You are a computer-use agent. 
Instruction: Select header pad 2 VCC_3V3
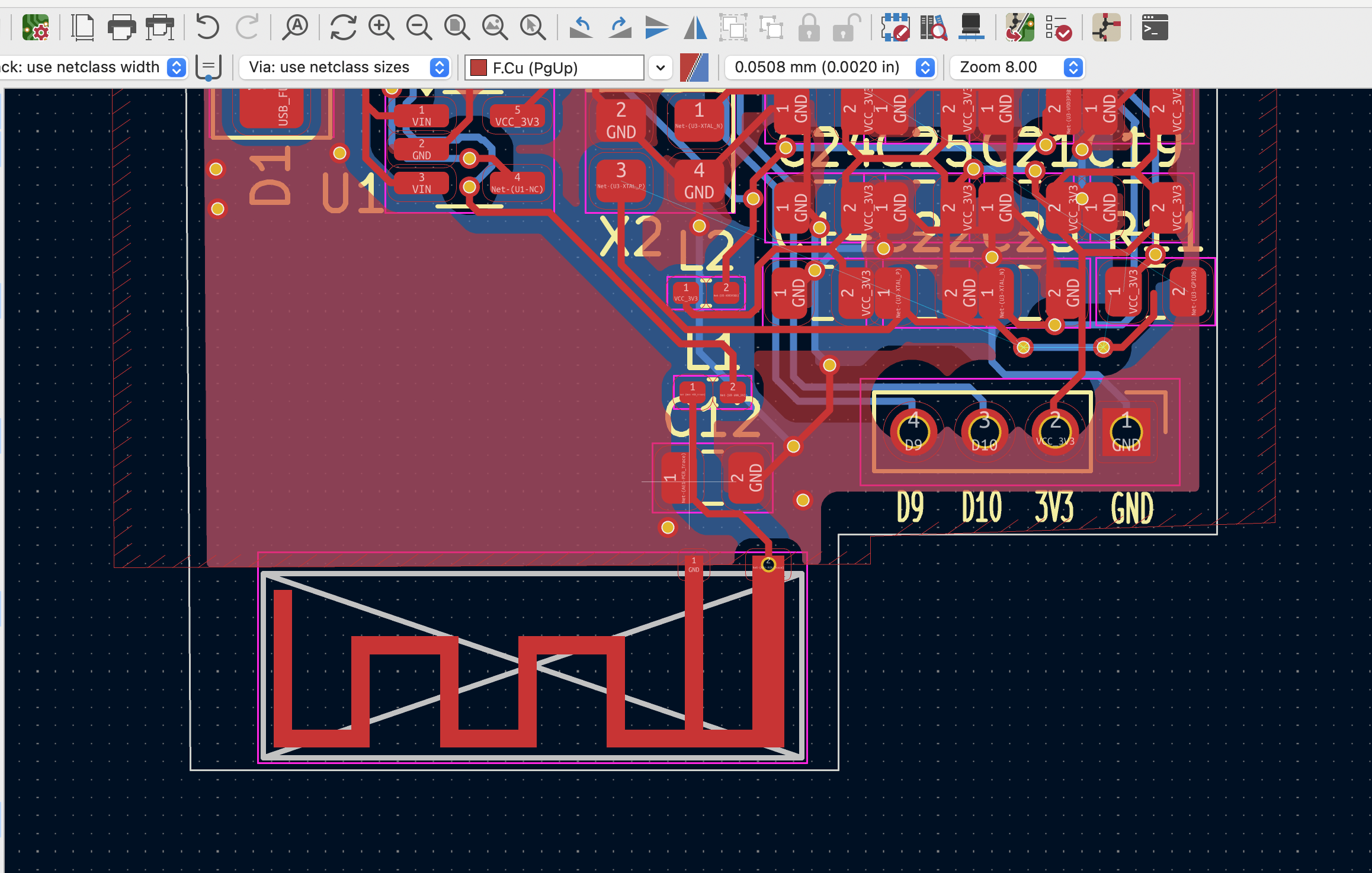(1056, 432)
